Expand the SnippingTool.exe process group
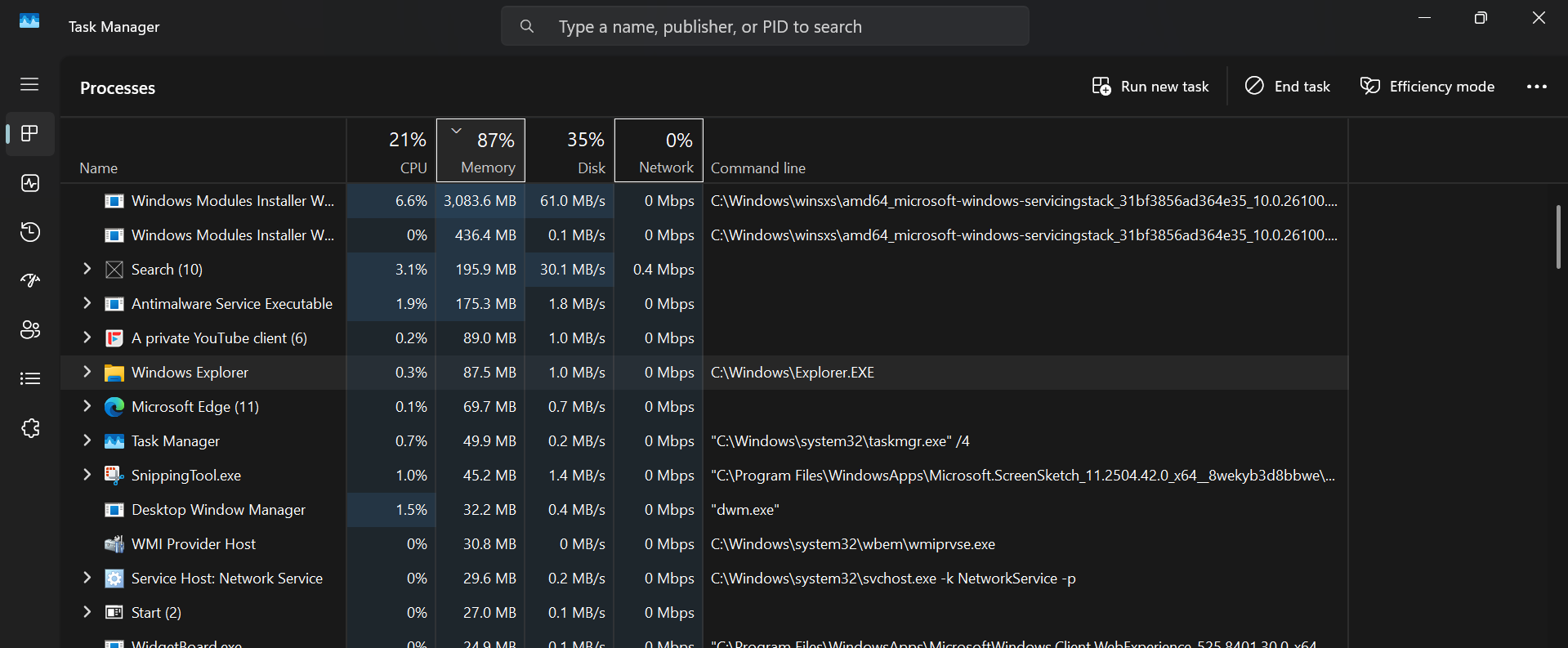 pyautogui.click(x=87, y=474)
